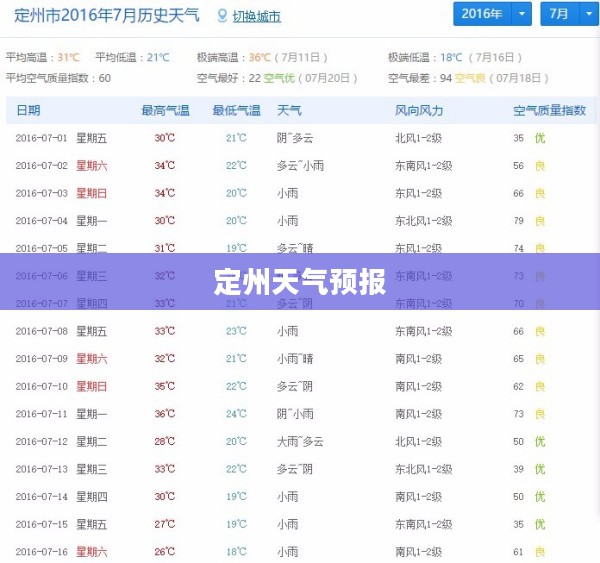Screen dimensions: 600x563
Task: Click 东北风1-2级 wind on 07-04 row
Action: pos(424,220)
